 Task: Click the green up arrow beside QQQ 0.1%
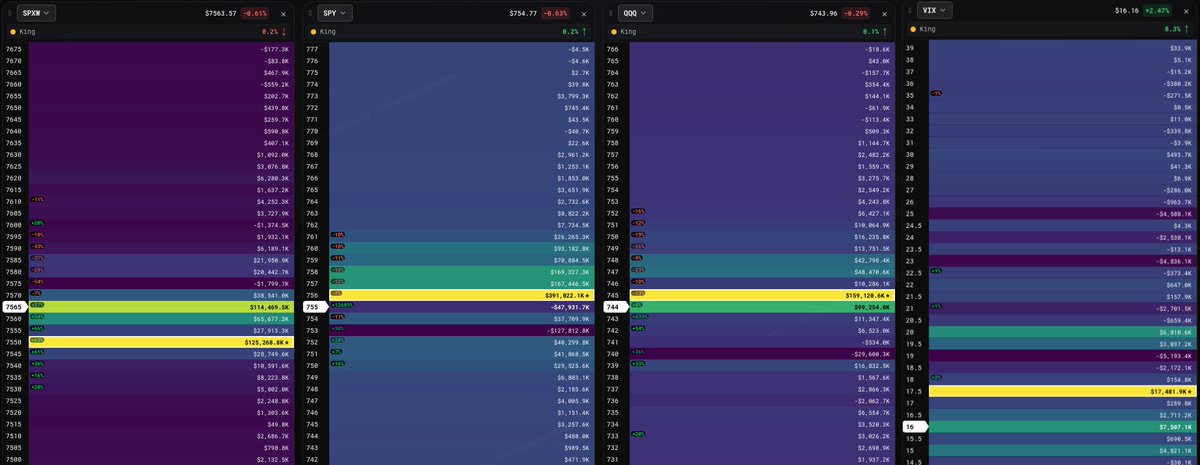[x=885, y=32]
